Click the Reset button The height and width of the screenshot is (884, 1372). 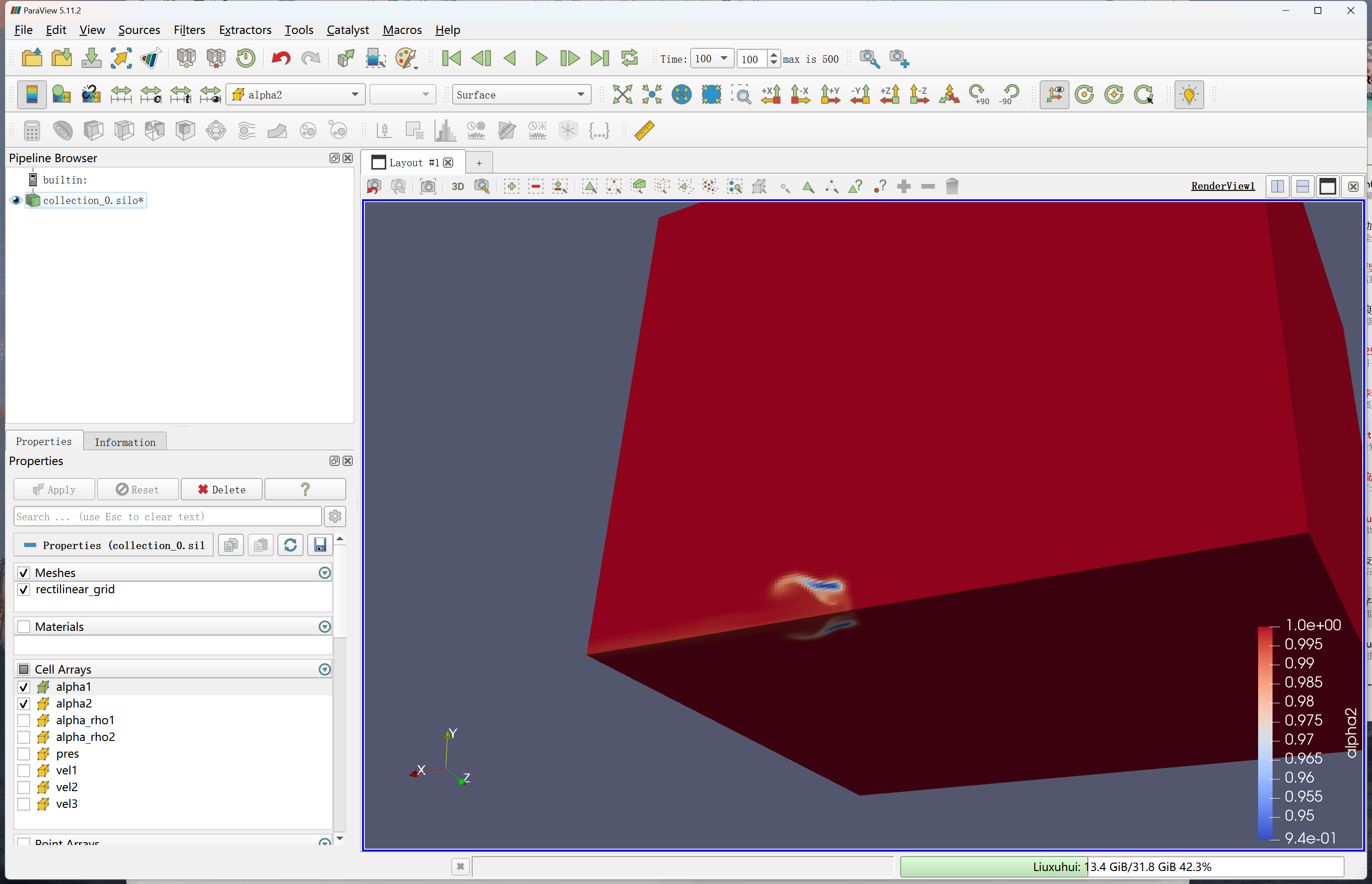click(138, 489)
